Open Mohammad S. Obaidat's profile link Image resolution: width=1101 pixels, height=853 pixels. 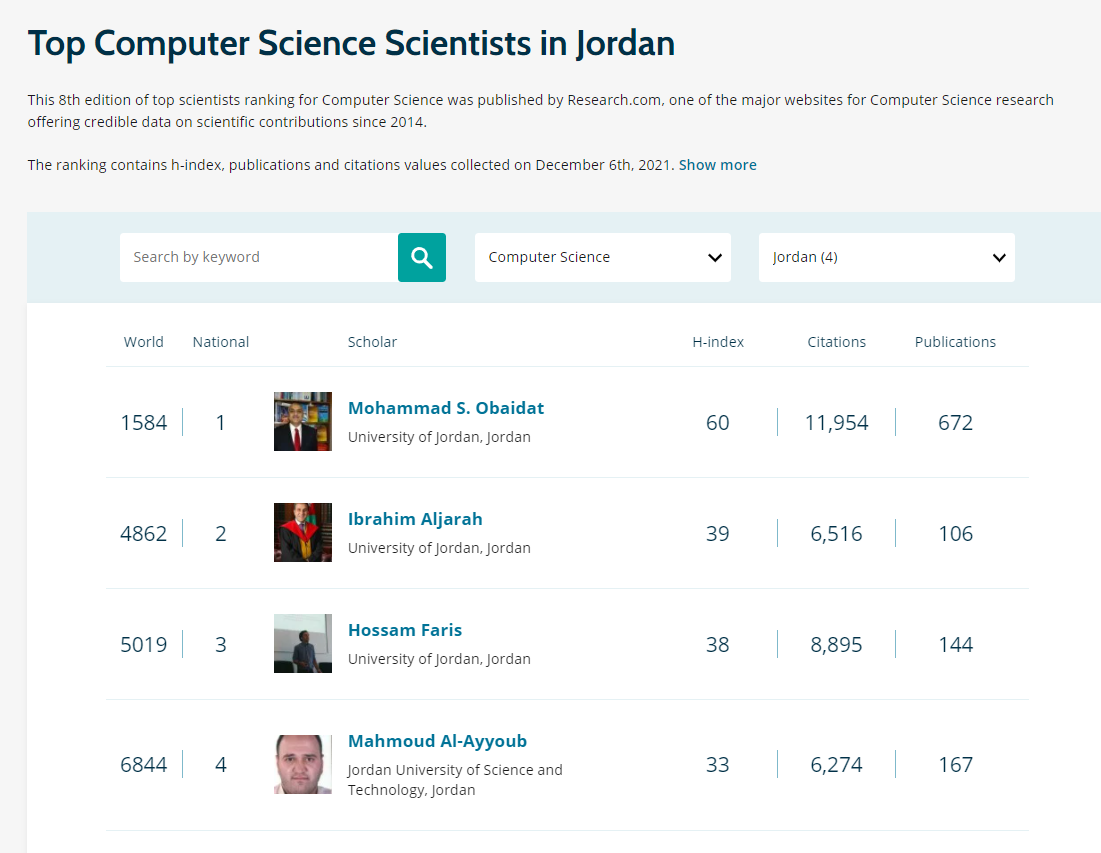click(446, 408)
